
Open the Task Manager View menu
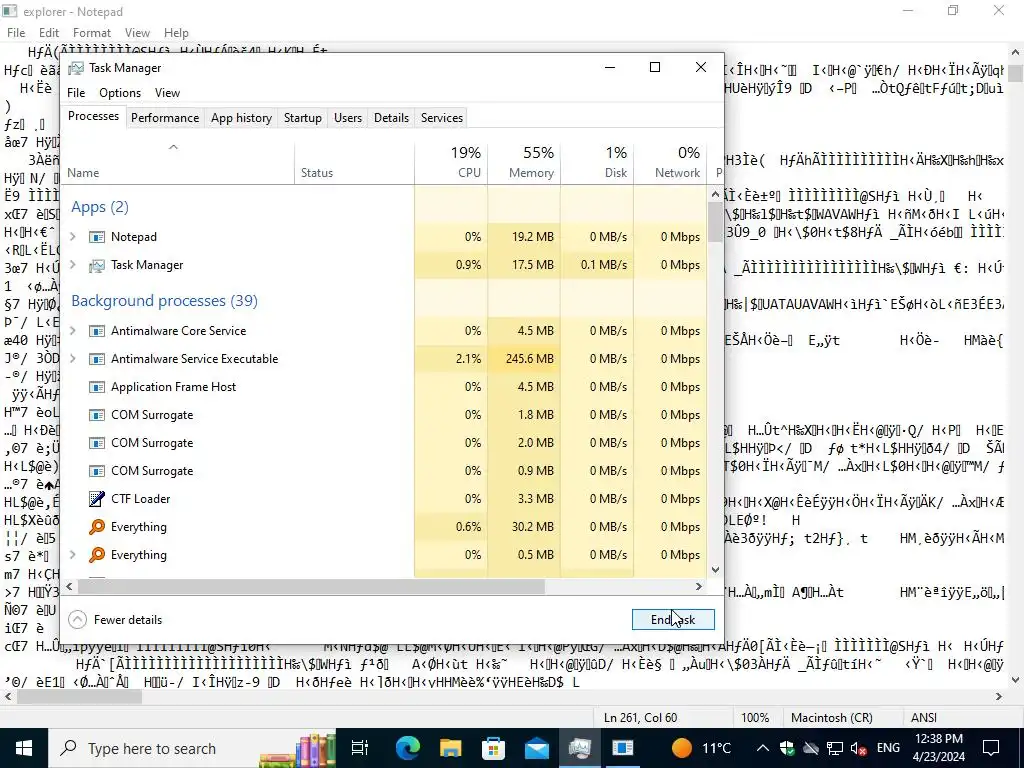(x=167, y=93)
